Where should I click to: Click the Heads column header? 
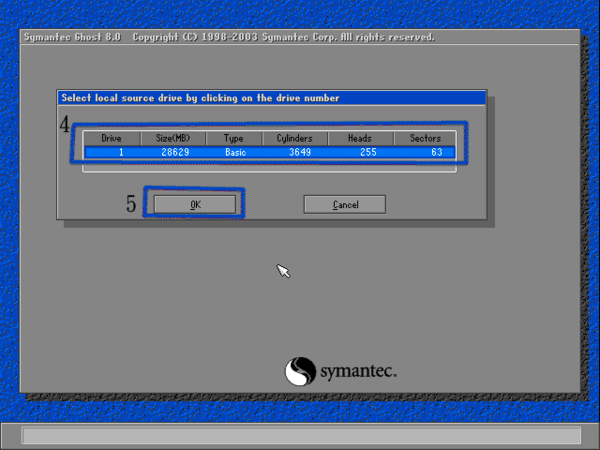coord(360,138)
